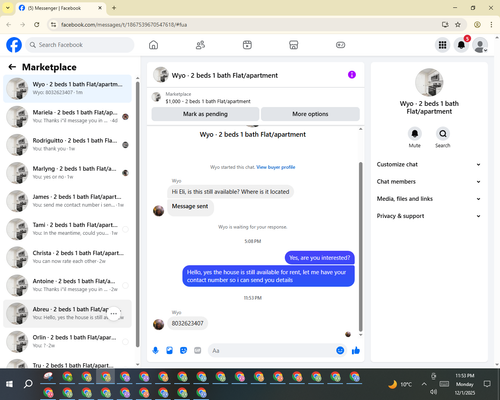Open the Windows notification center icon
This screenshot has height=400, width=500.
pyautogui.click(x=487, y=384)
